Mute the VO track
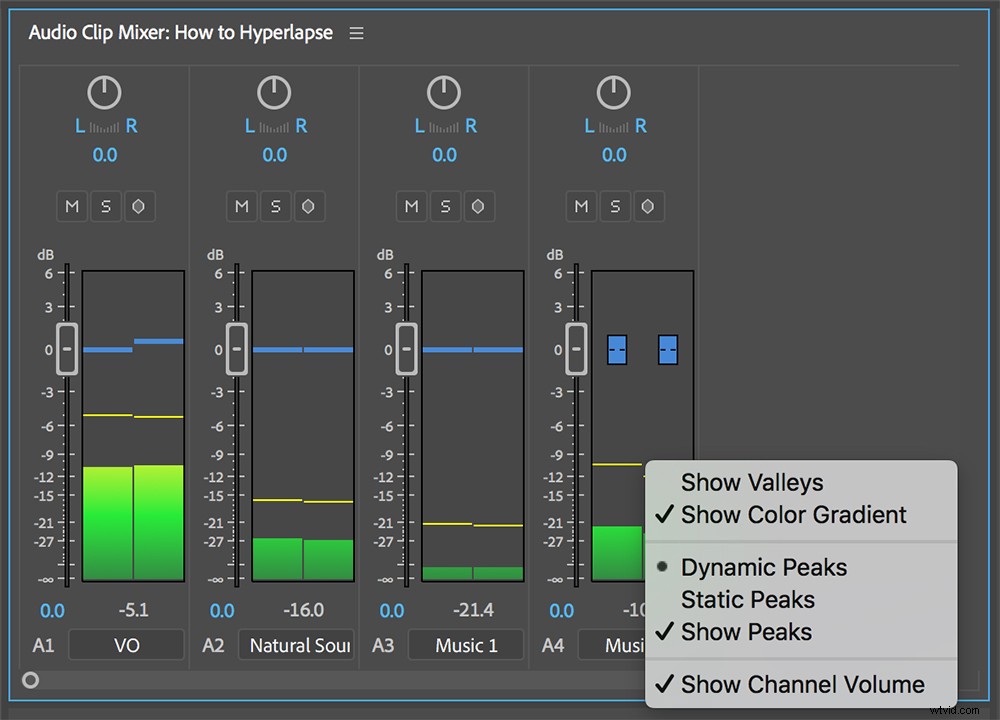1000x720 pixels. pyautogui.click(x=71, y=206)
